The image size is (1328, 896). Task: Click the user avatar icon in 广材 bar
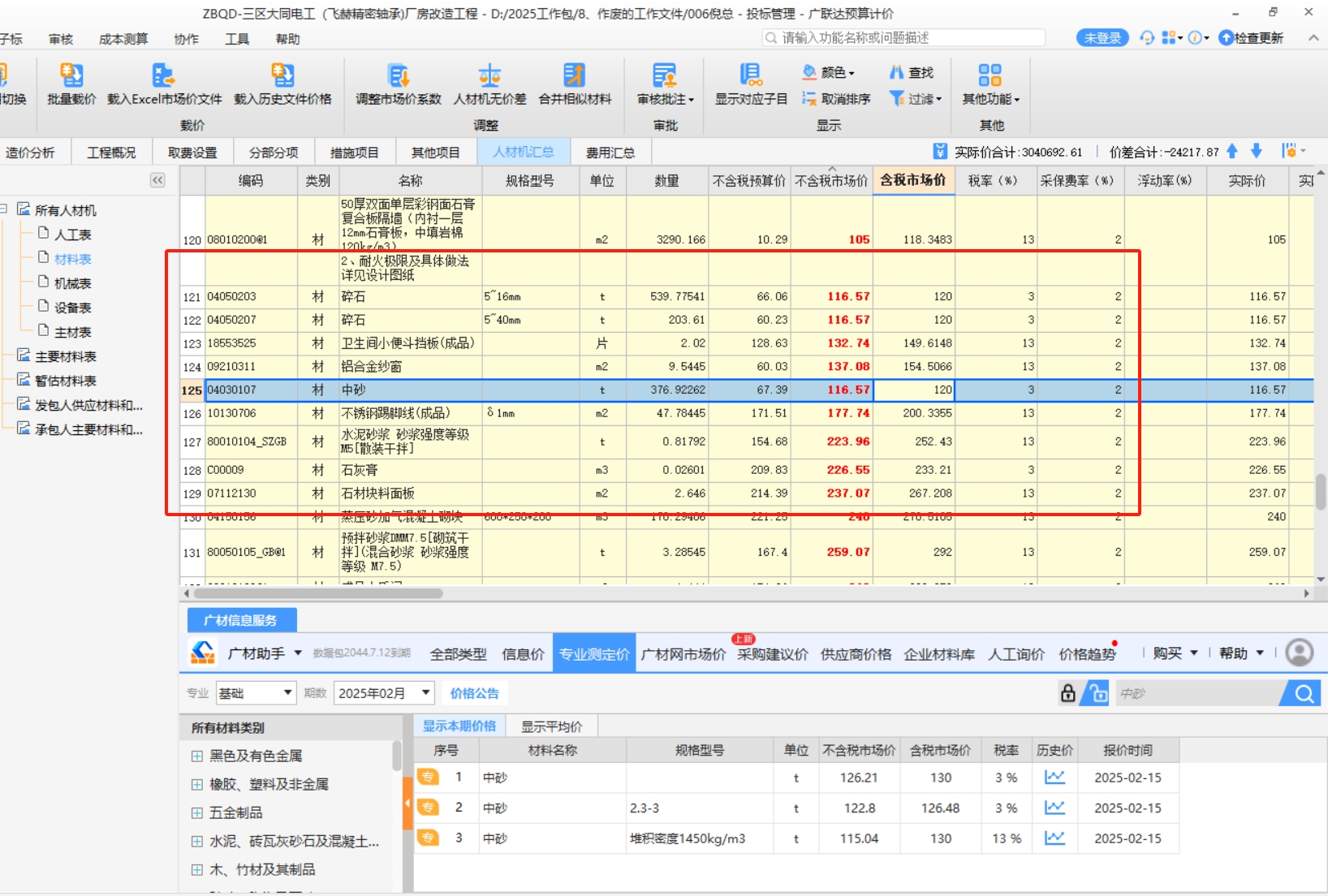tap(1300, 653)
